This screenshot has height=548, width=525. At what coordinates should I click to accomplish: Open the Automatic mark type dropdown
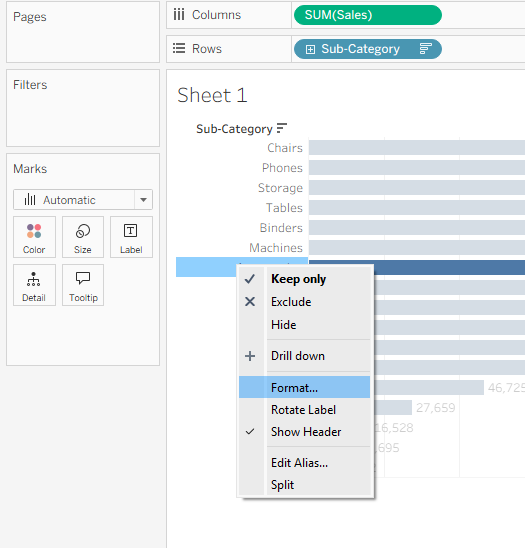click(143, 200)
